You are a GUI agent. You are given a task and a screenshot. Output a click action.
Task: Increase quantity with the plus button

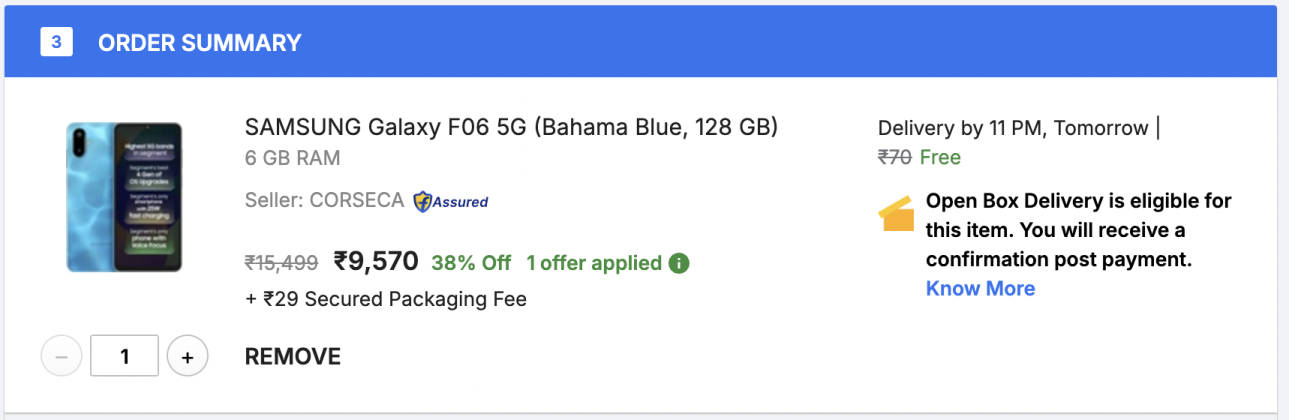click(x=187, y=356)
